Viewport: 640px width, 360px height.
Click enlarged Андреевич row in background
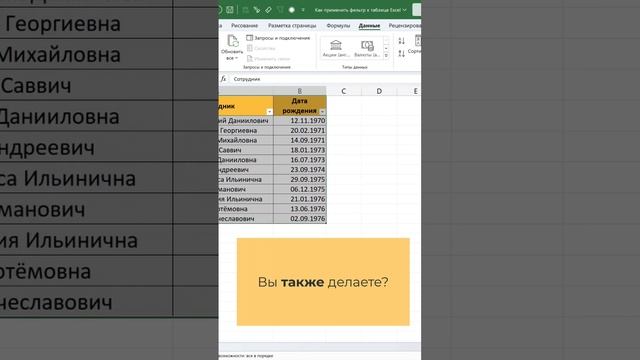(x=86, y=147)
